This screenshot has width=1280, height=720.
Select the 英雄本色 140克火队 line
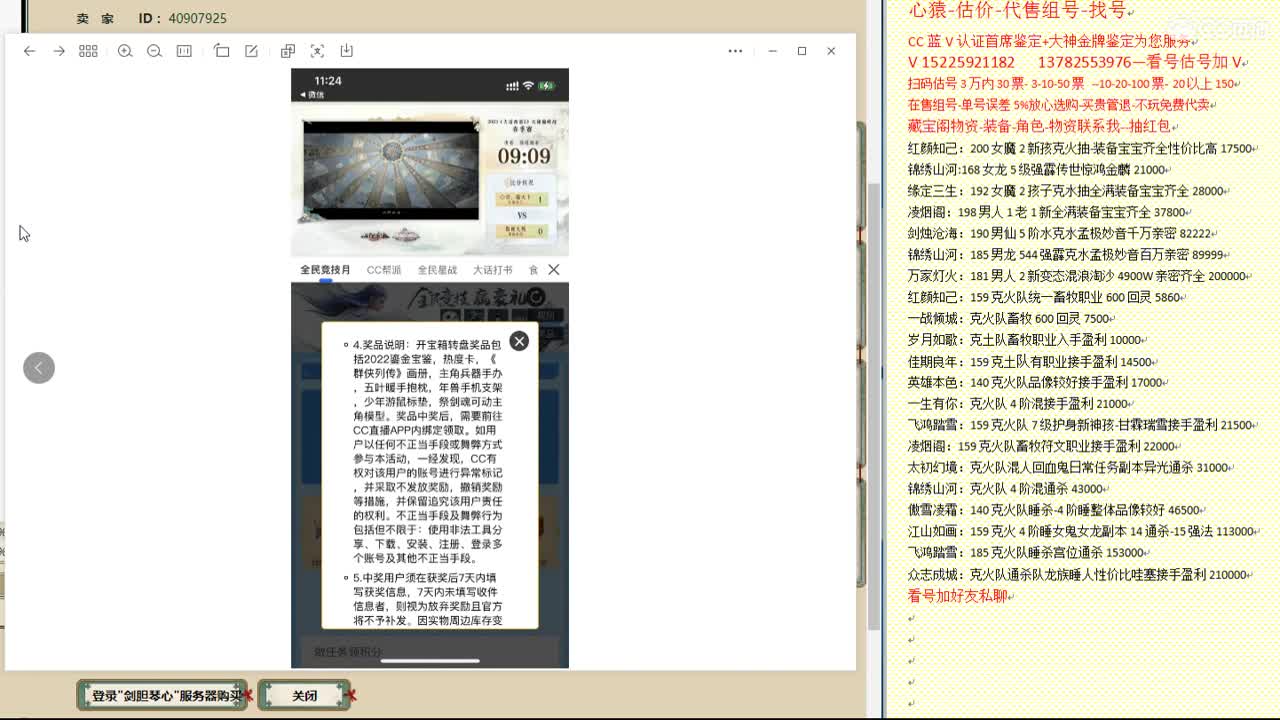[x=1035, y=382]
